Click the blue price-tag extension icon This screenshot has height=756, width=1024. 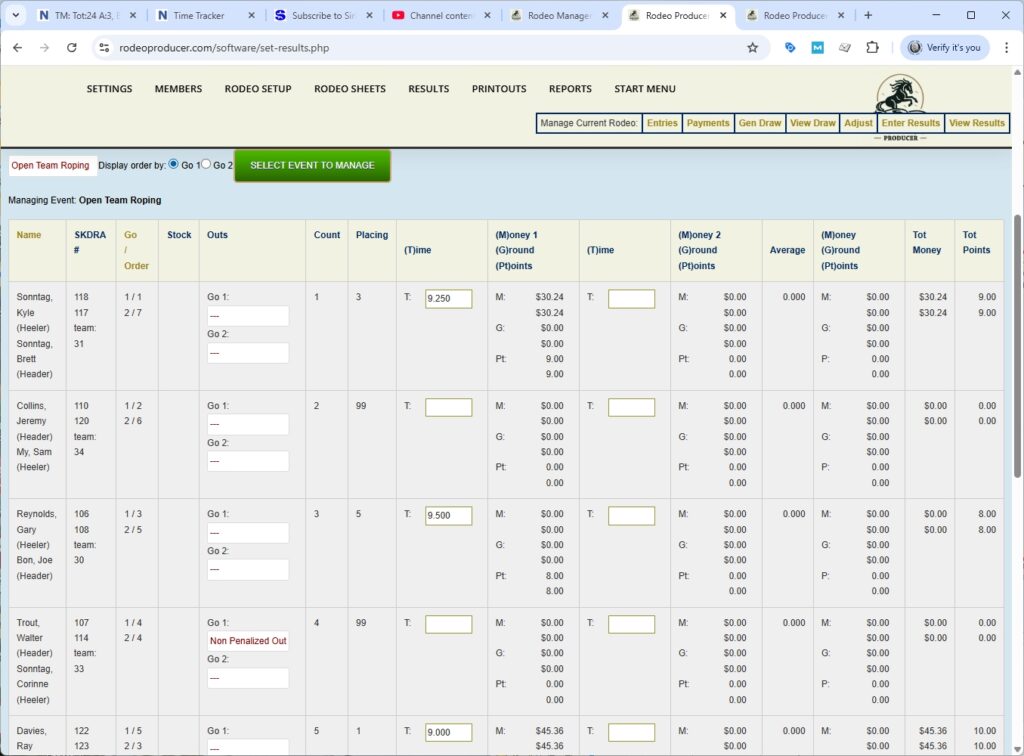(790, 47)
